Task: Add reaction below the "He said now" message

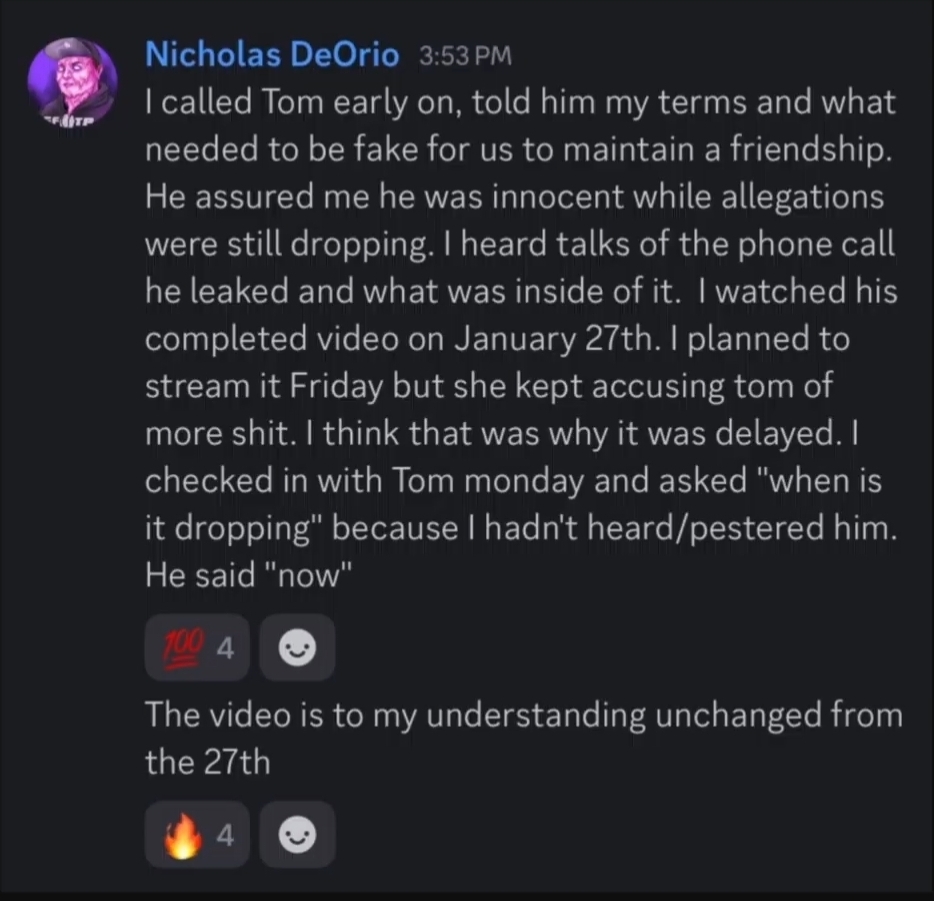Action: 297,648
